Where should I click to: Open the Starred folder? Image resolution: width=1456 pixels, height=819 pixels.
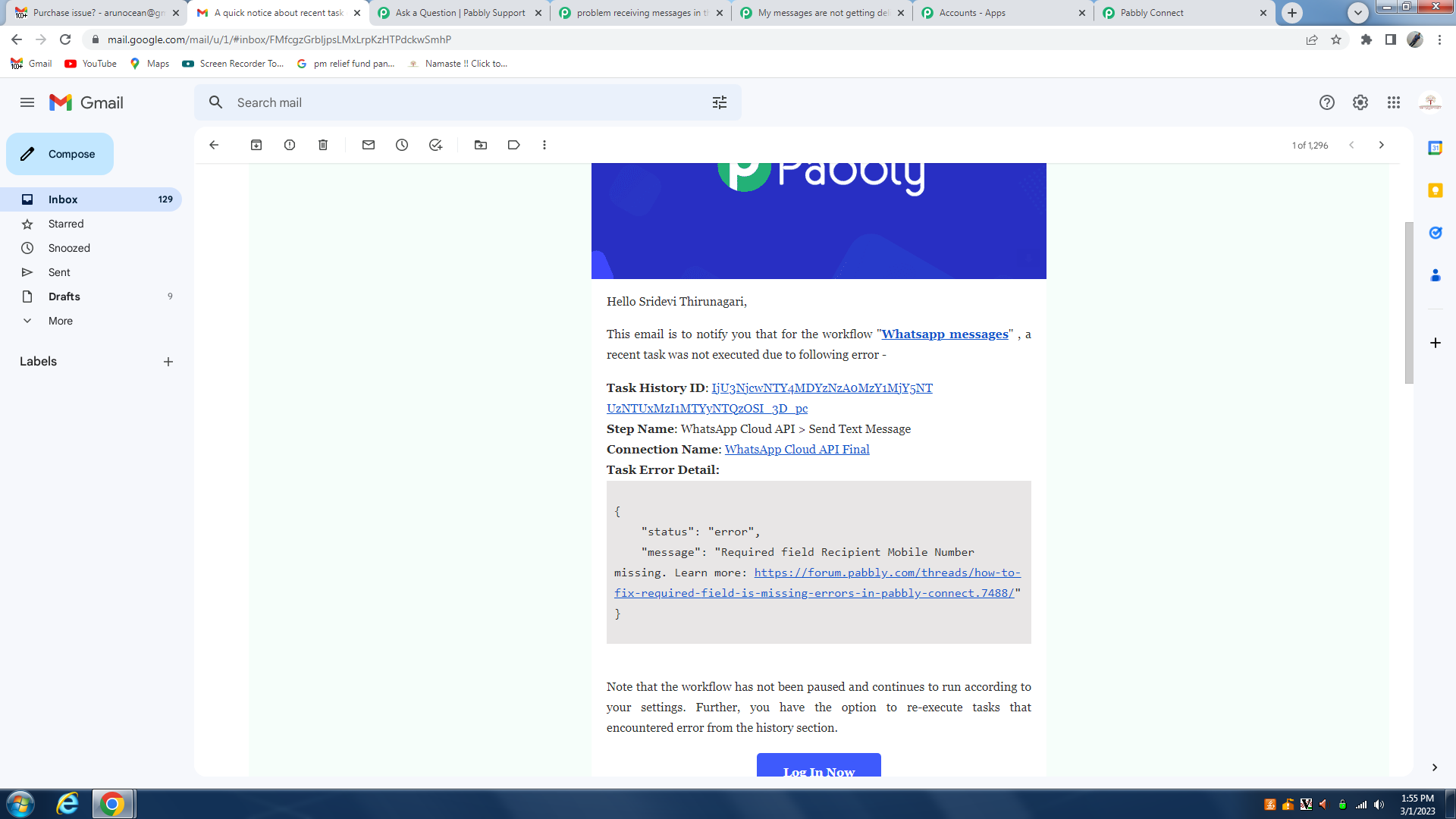(91, 224)
